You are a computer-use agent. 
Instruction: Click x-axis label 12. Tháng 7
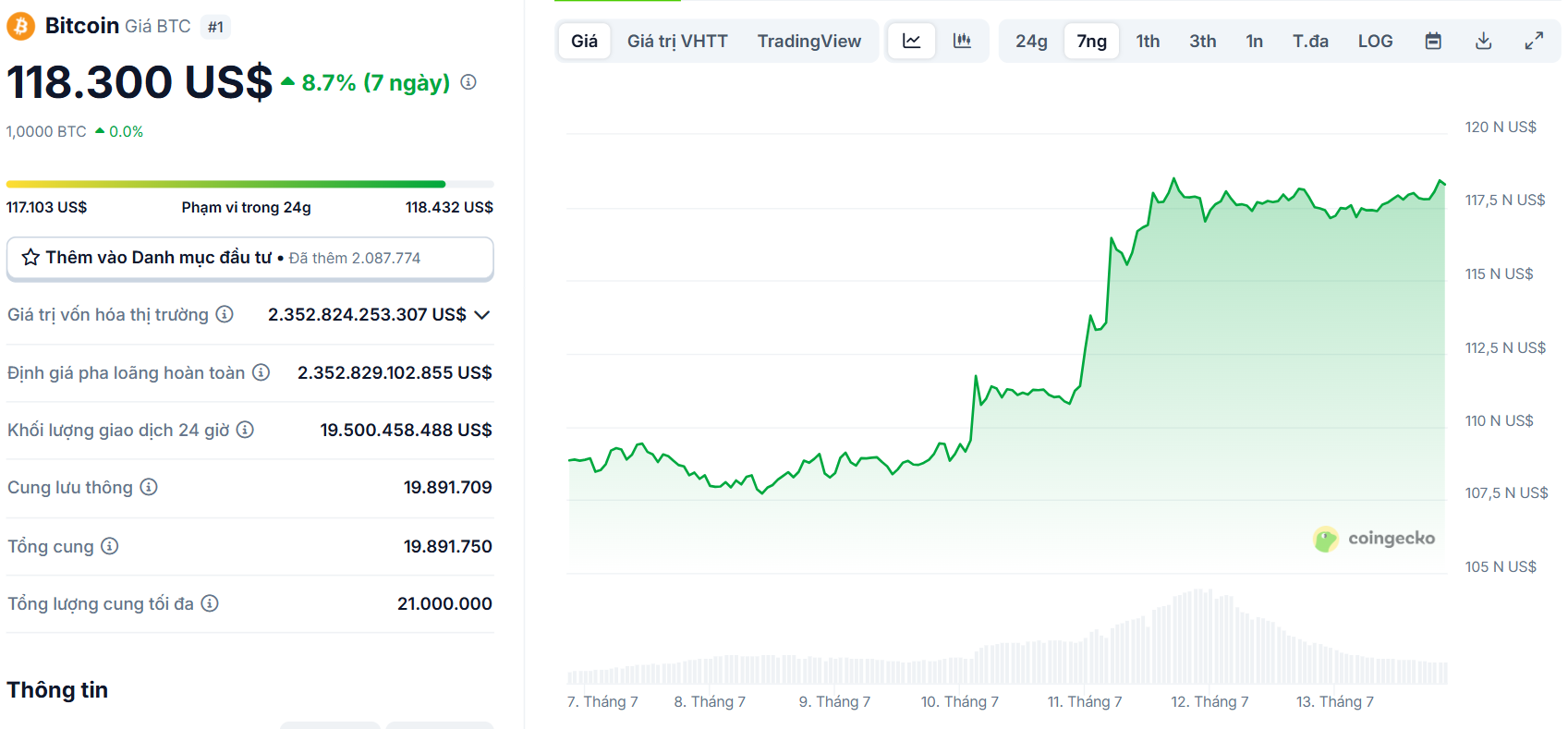[1209, 702]
